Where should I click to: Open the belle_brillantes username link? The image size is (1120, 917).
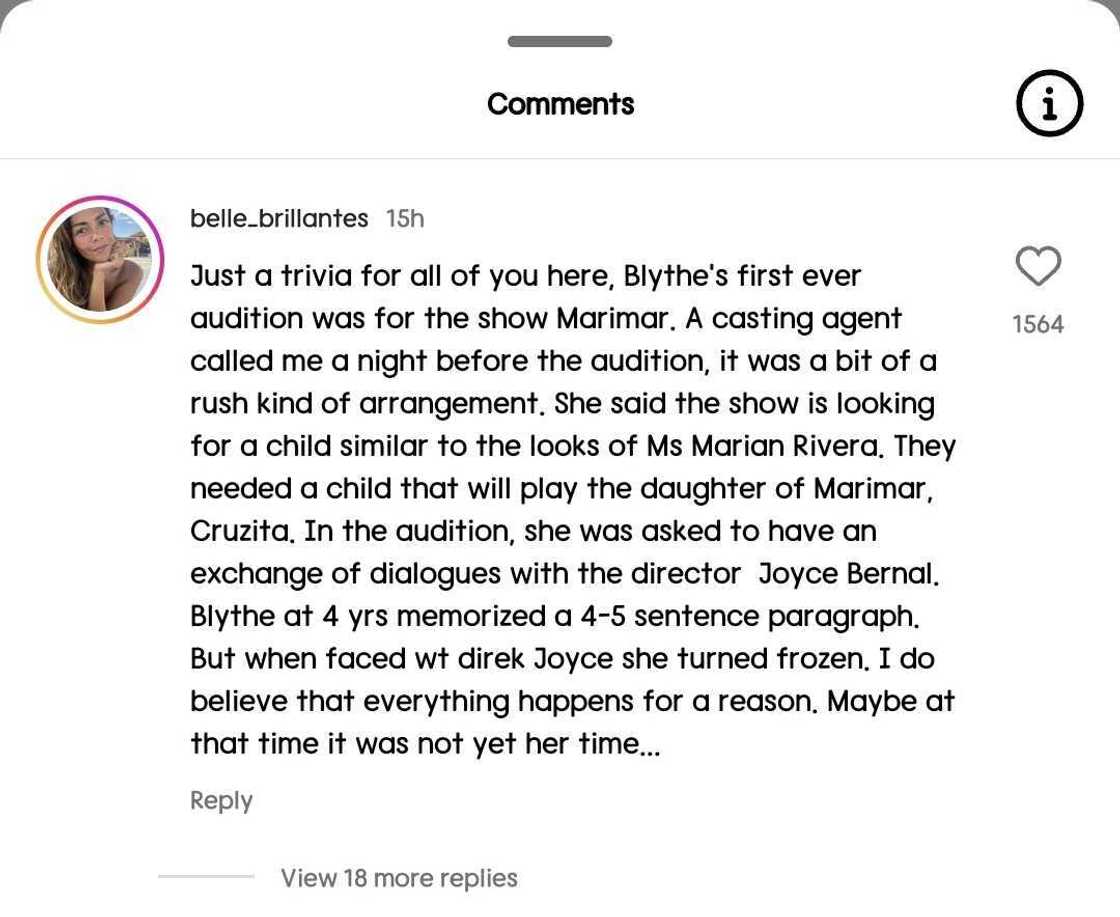(279, 218)
